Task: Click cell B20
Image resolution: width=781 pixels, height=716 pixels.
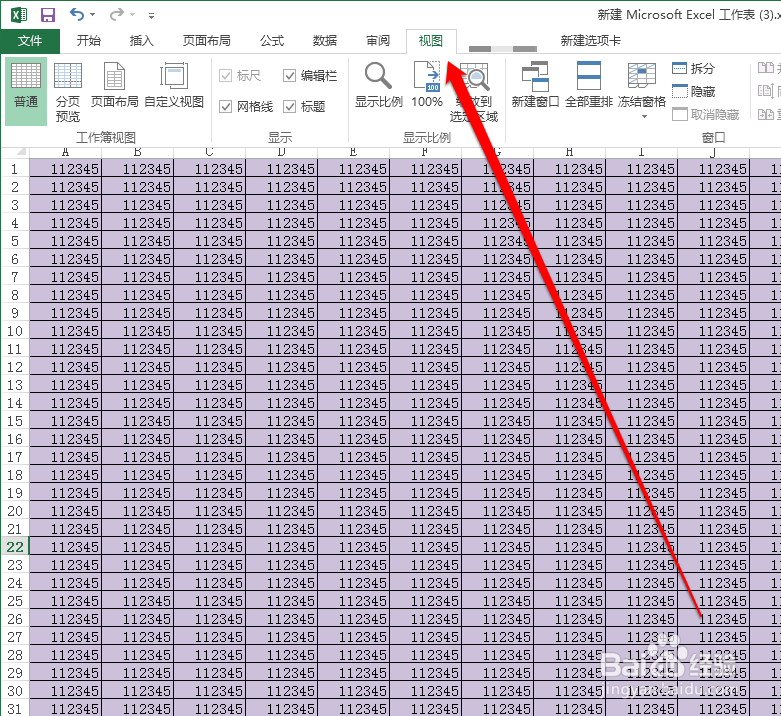Action: click(x=137, y=511)
